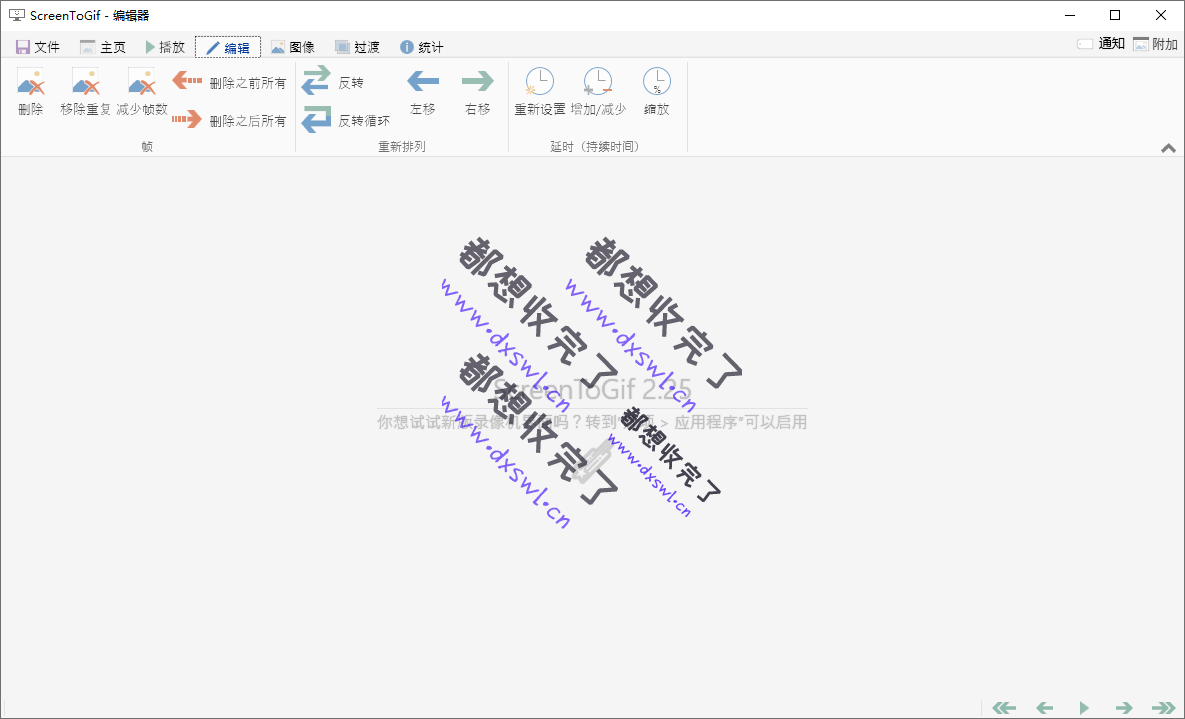Open the 通知 notifications button
The image size is (1185, 719).
(x=1101, y=44)
